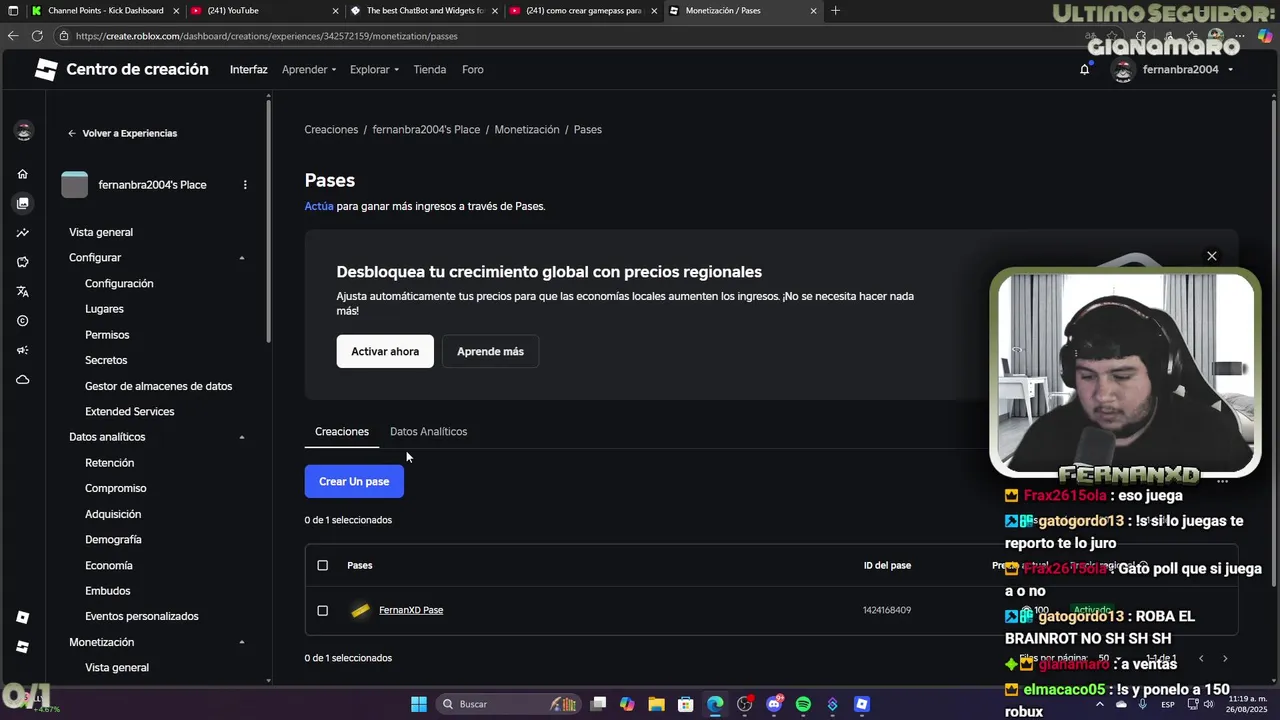Viewport: 1280px width, 720px height.
Task: Open Retención in the sidebar
Action: 109,463
